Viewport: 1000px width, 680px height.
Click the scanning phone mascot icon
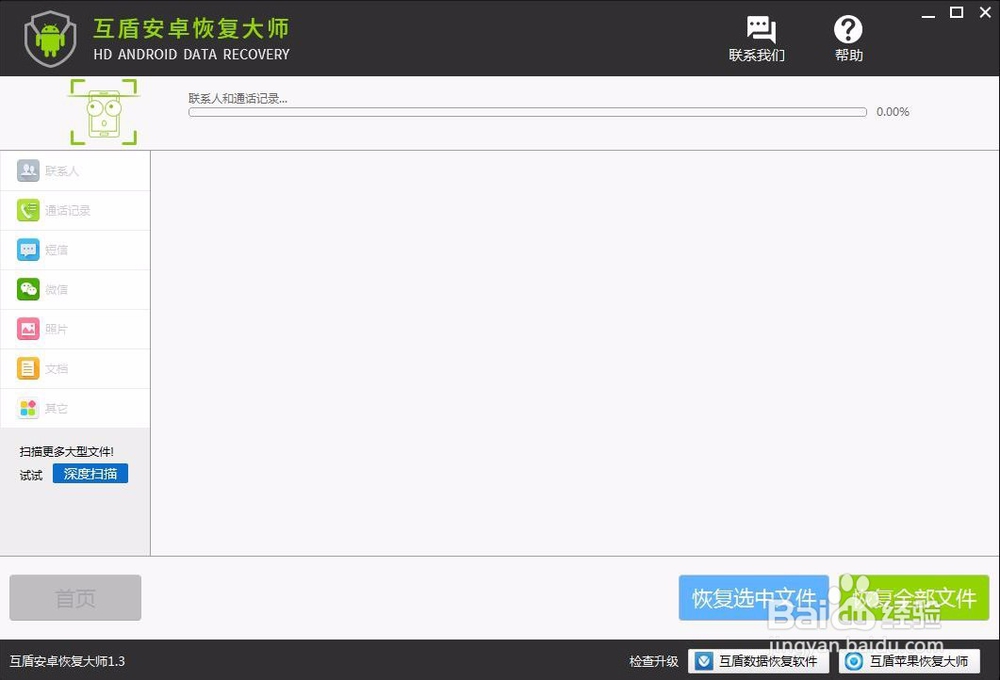coord(103,112)
